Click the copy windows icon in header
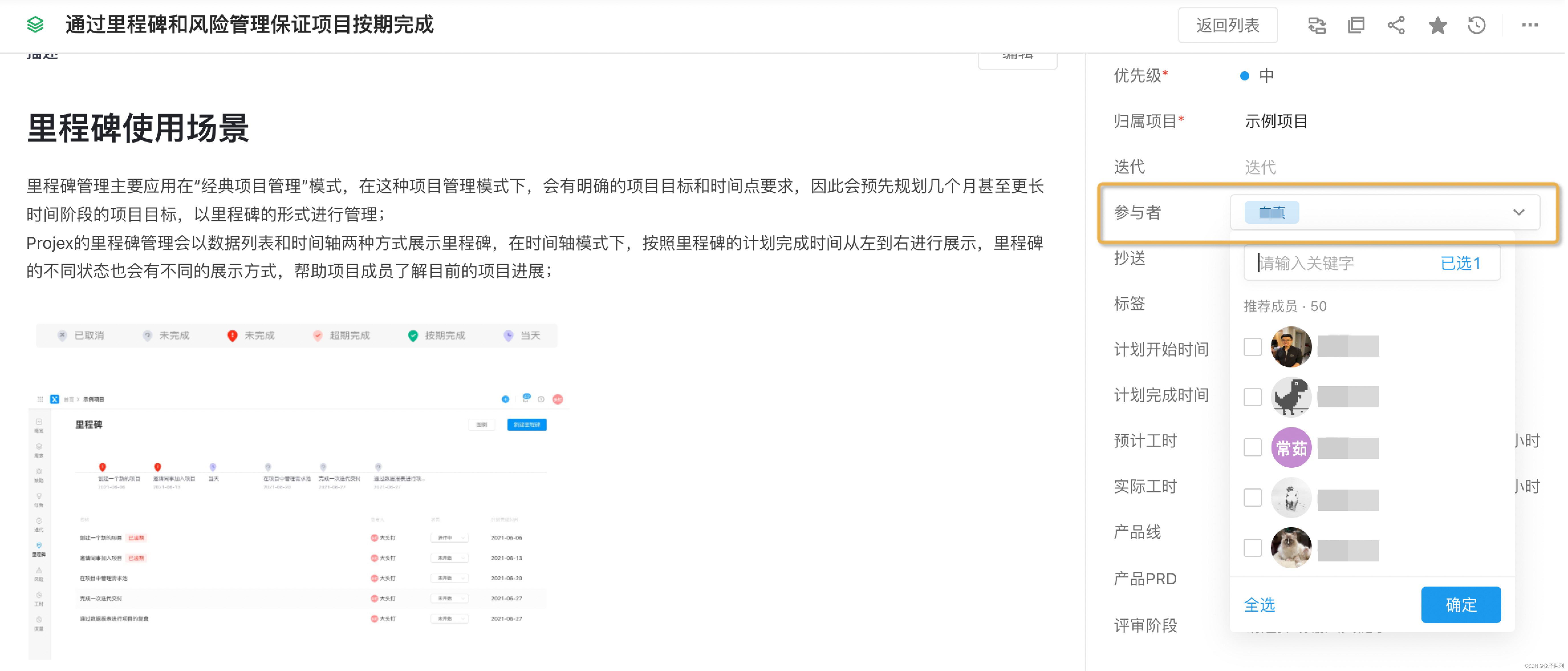 1356,25
